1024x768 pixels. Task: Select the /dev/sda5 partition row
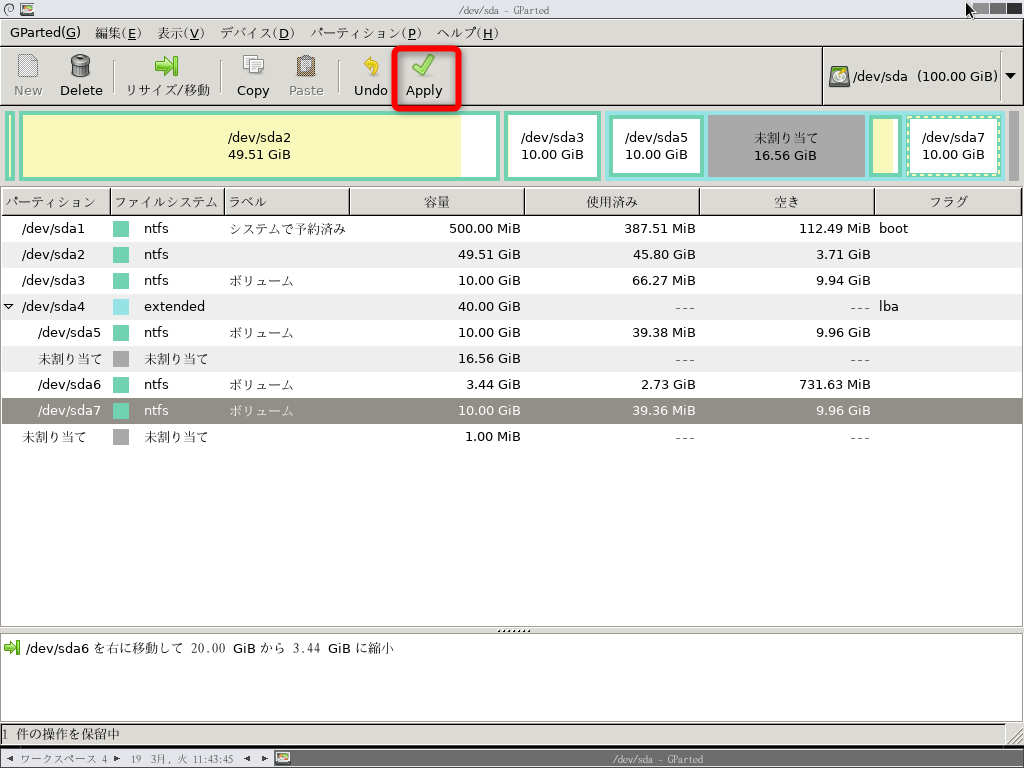pos(511,333)
